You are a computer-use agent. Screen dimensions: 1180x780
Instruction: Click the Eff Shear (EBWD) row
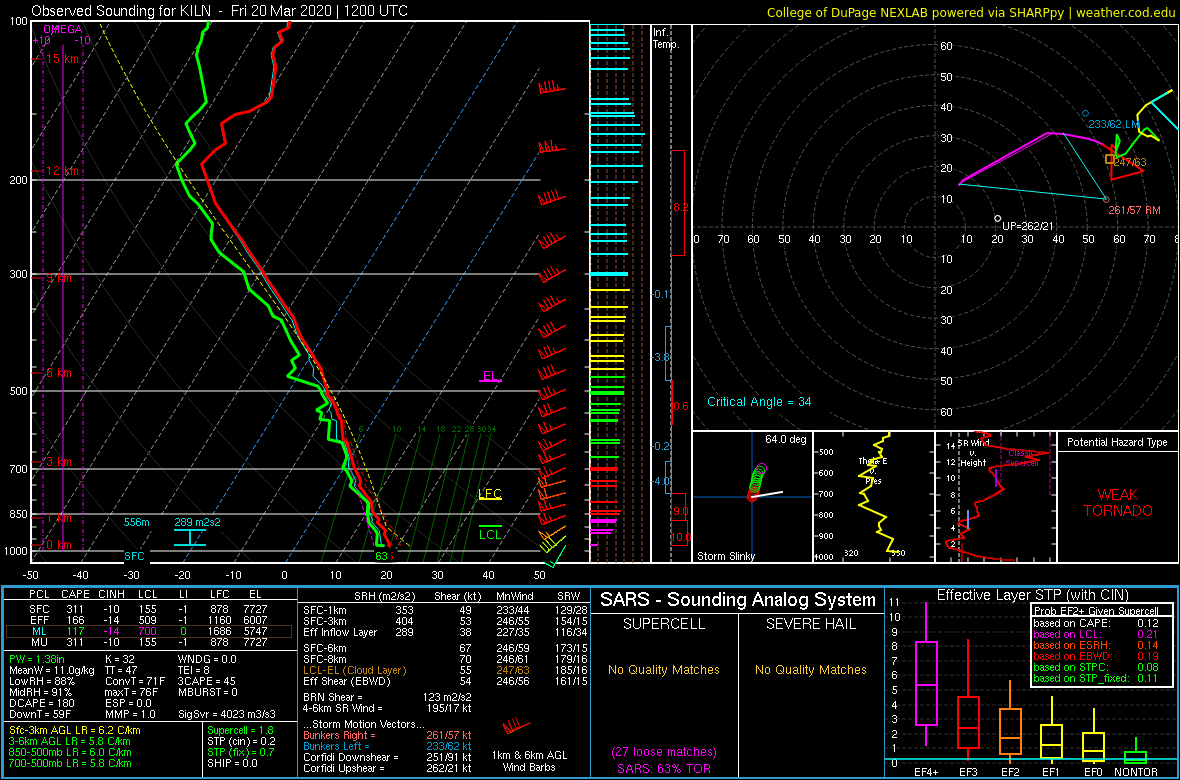[x=444, y=681]
